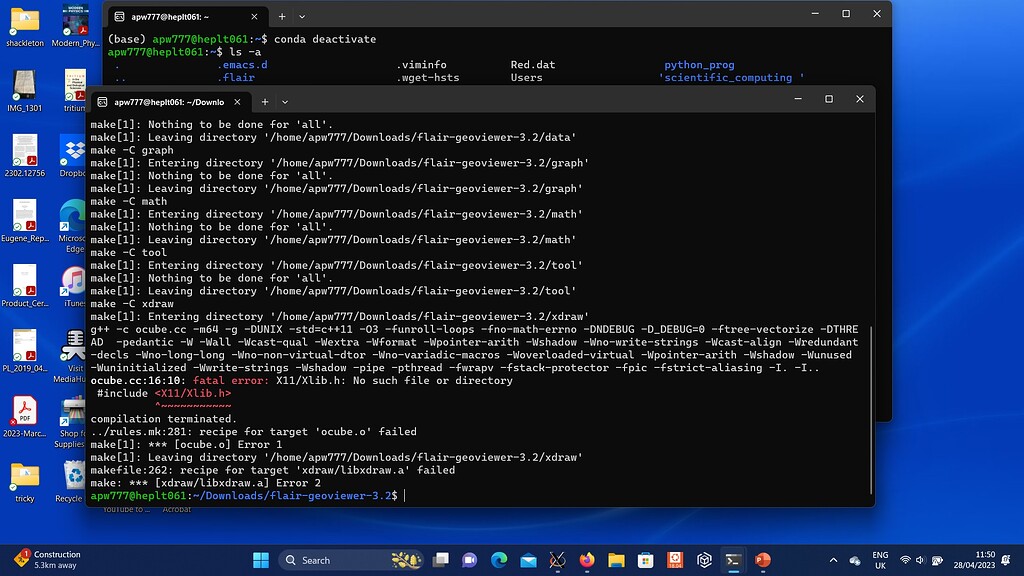Viewport: 1024px width, 576px height.
Task: Open the Mail app from the taskbar
Action: [x=529, y=560]
